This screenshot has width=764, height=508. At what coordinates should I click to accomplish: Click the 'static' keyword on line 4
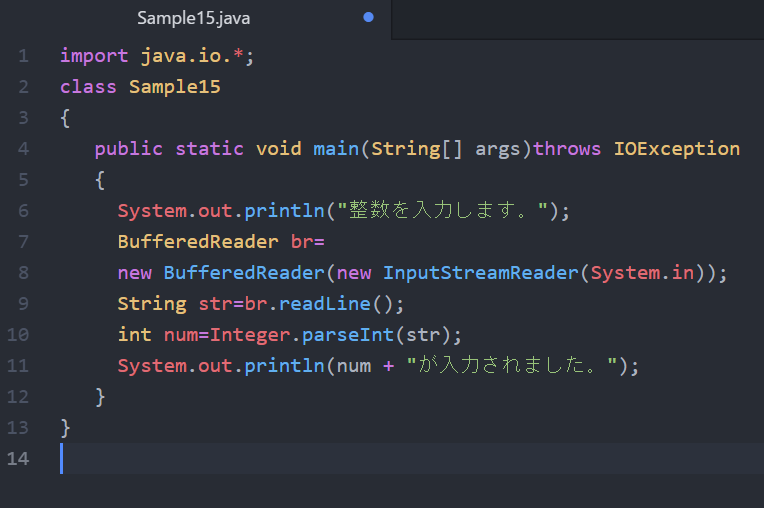pos(210,149)
